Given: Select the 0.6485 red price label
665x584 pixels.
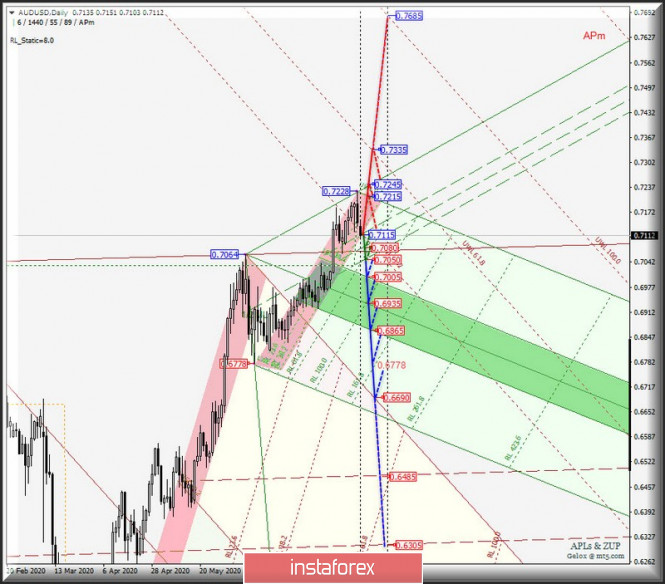Looking at the screenshot, I should click(x=402, y=477).
